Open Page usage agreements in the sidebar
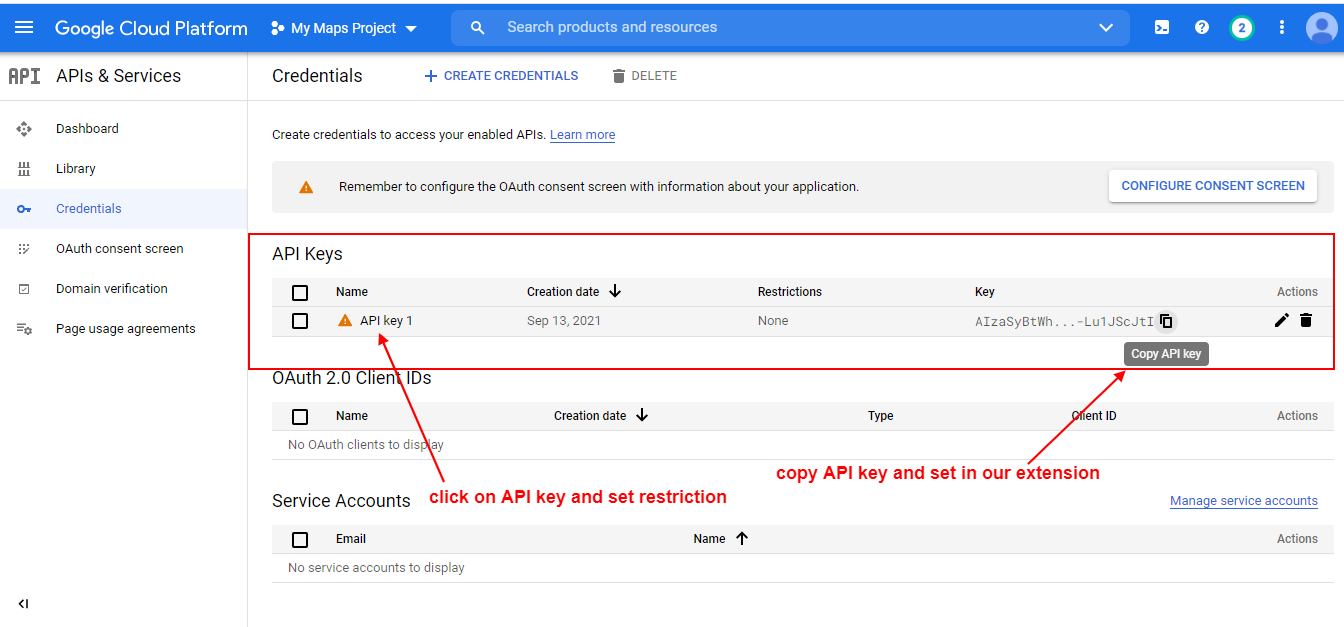The height and width of the screenshot is (627, 1344). [126, 329]
